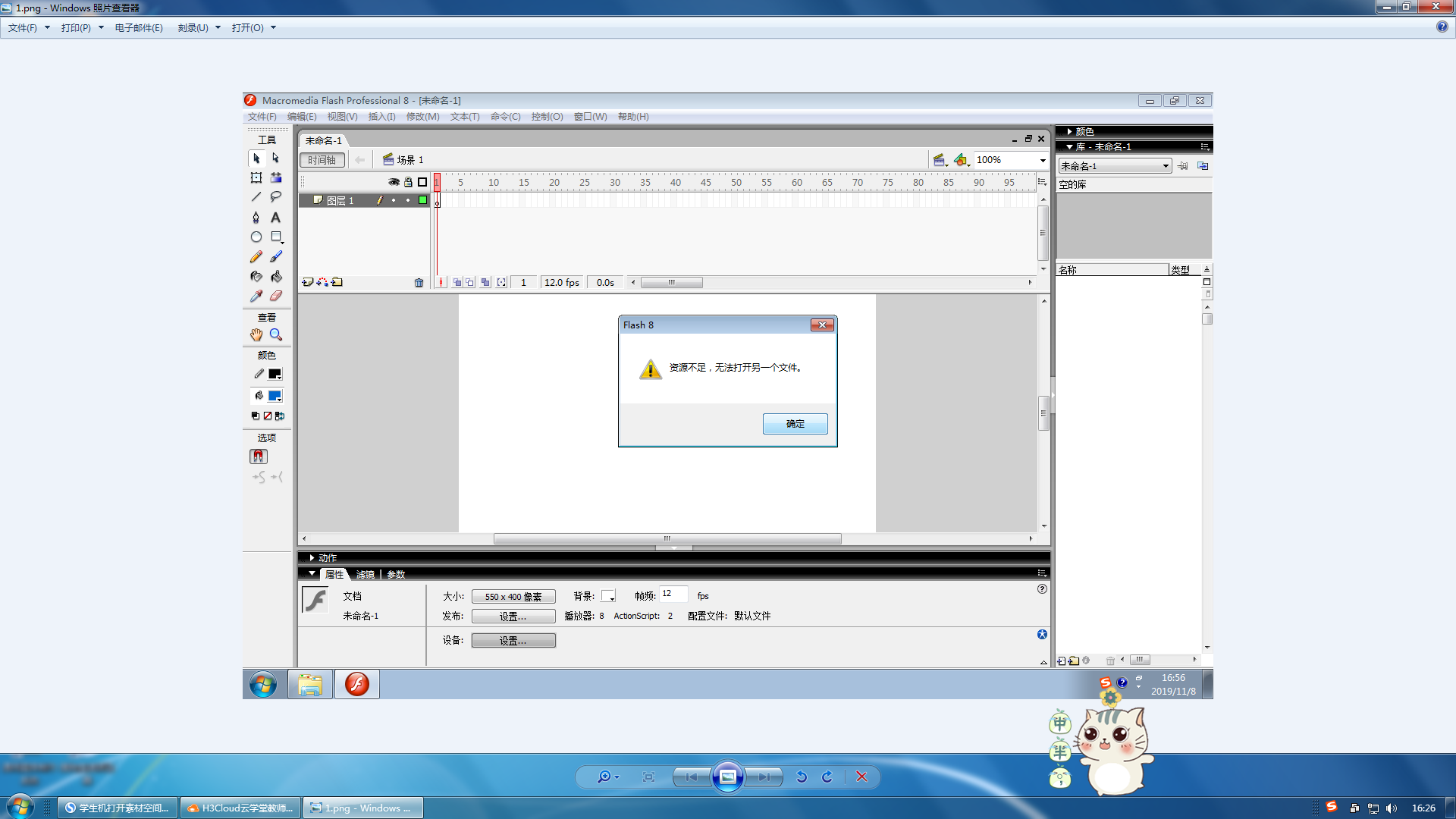Select the Eraser tool in Flash toolbox
The width and height of the screenshot is (1456, 819).
click(276, 297)
